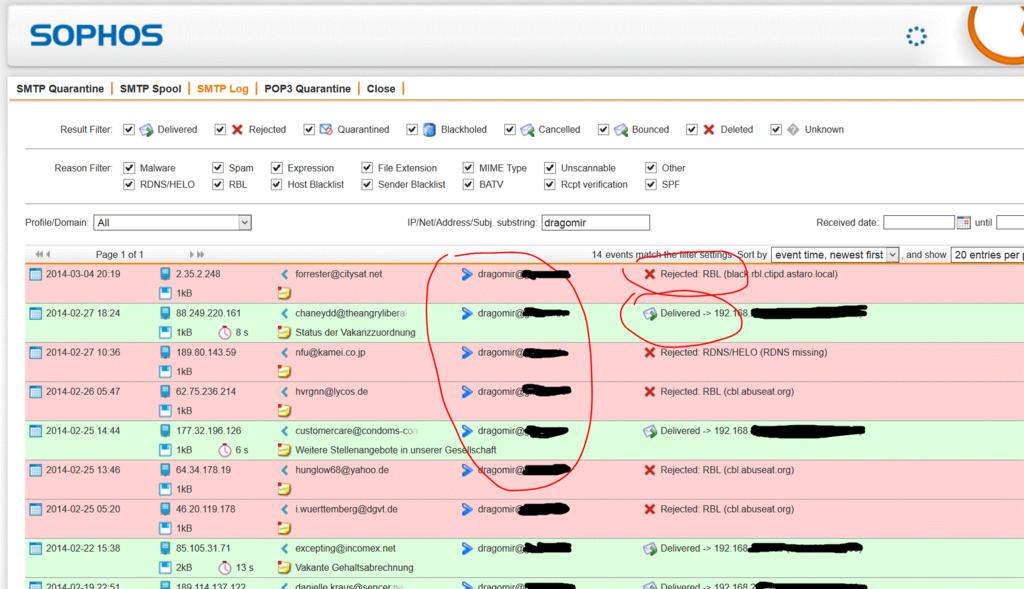
Task: Click the loading spinner in header
Action: [x=916, y=36]
